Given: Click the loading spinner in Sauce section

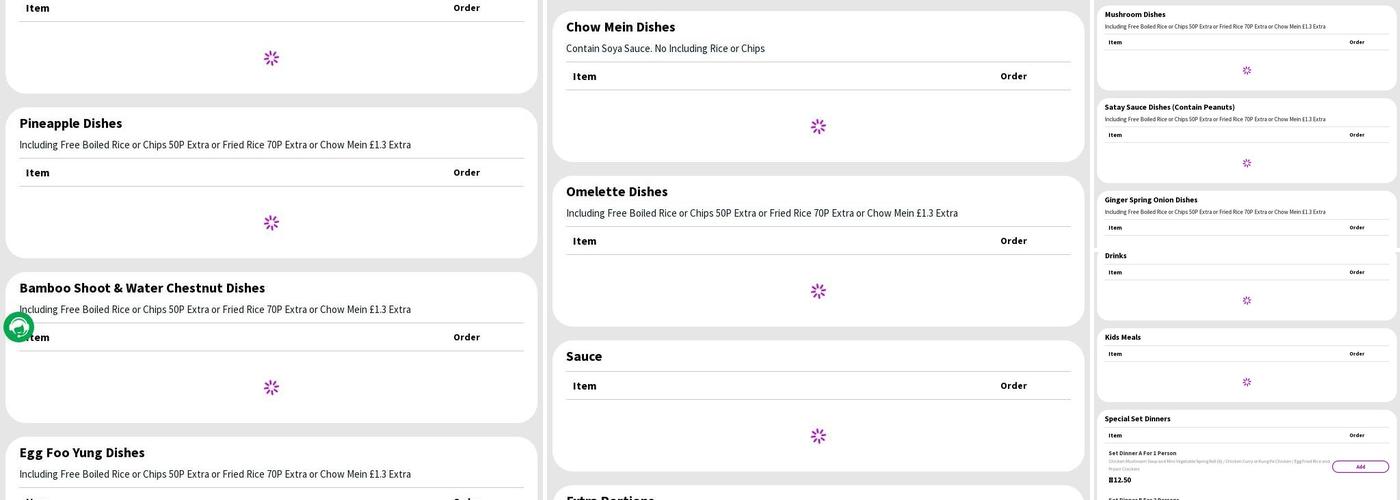Looking at the screenshot, I should 818,436.
